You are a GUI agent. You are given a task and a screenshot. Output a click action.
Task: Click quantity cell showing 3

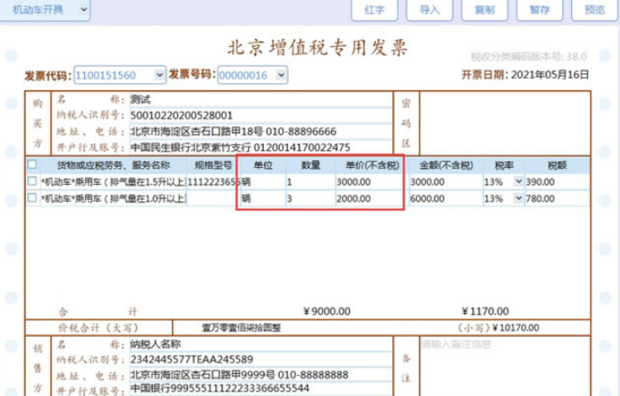pyautogui.click(x=310, y=198)
